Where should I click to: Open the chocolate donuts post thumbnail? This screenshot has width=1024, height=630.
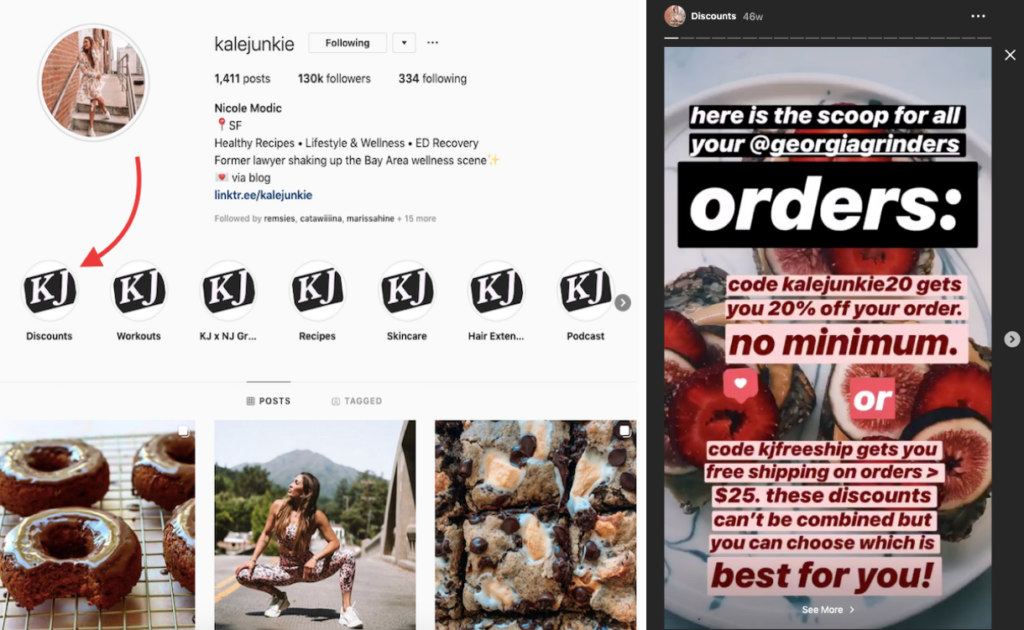97,525
